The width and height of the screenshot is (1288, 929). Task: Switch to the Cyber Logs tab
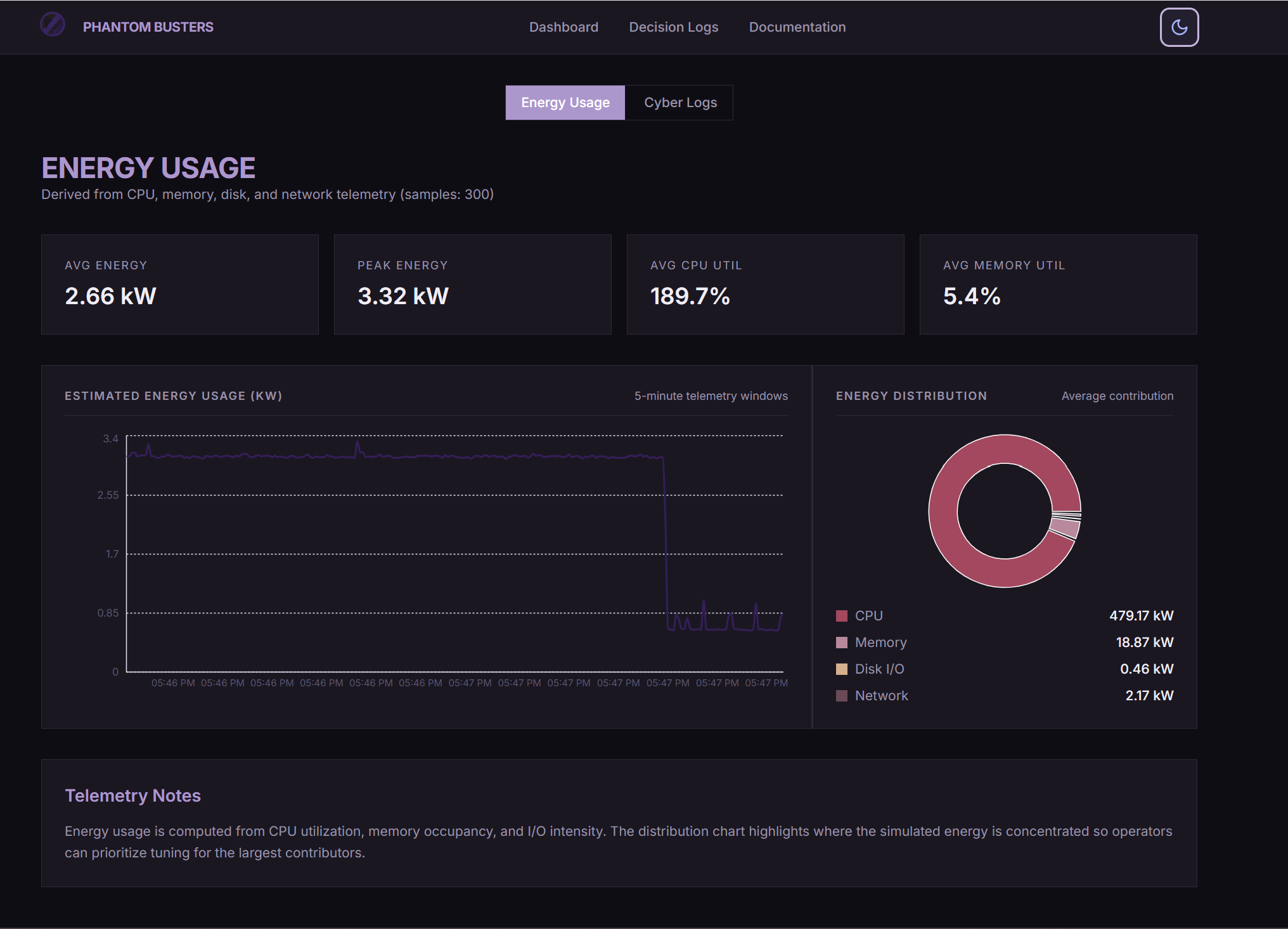680,103
